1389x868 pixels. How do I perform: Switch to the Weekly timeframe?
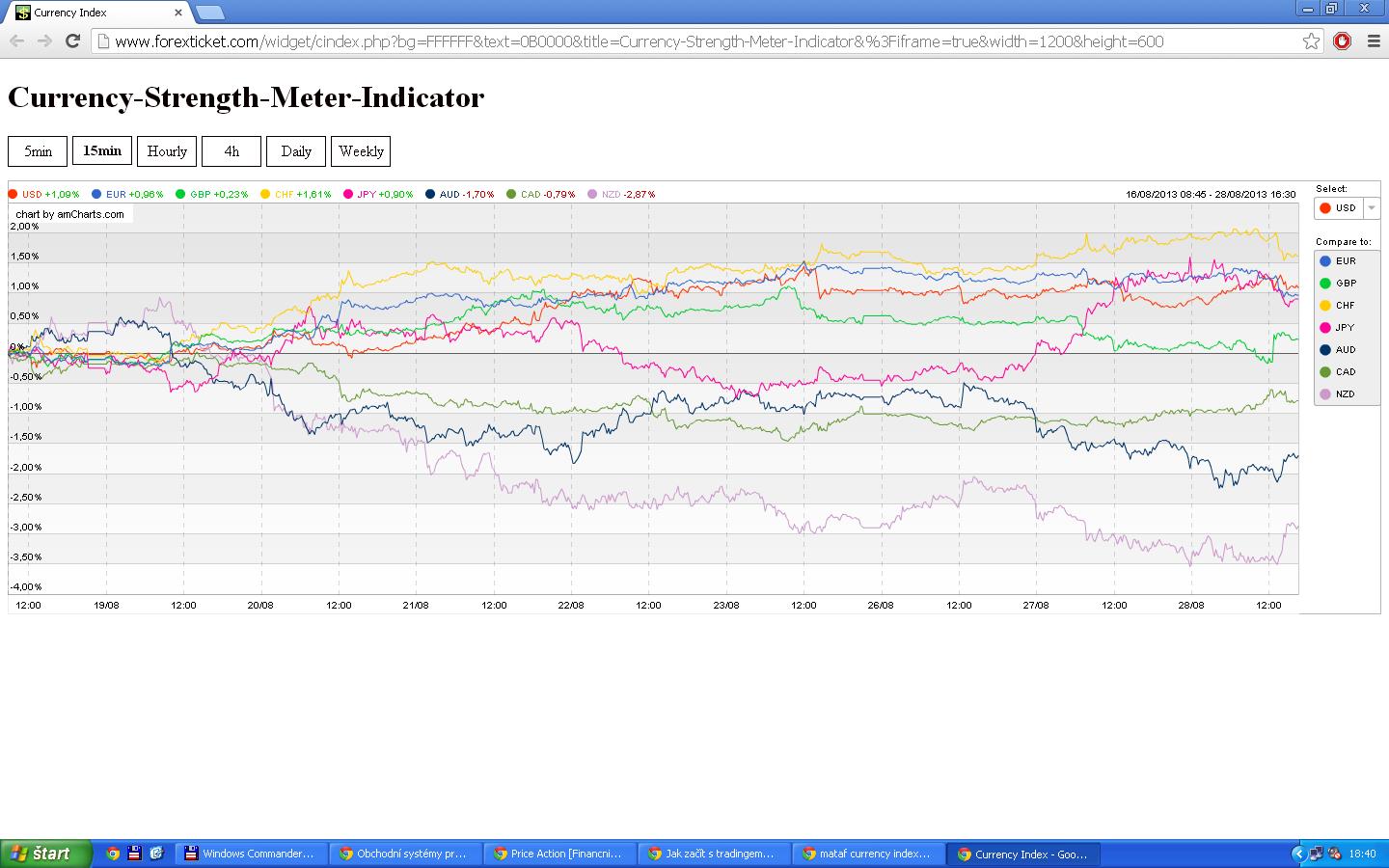coord(361,151)
